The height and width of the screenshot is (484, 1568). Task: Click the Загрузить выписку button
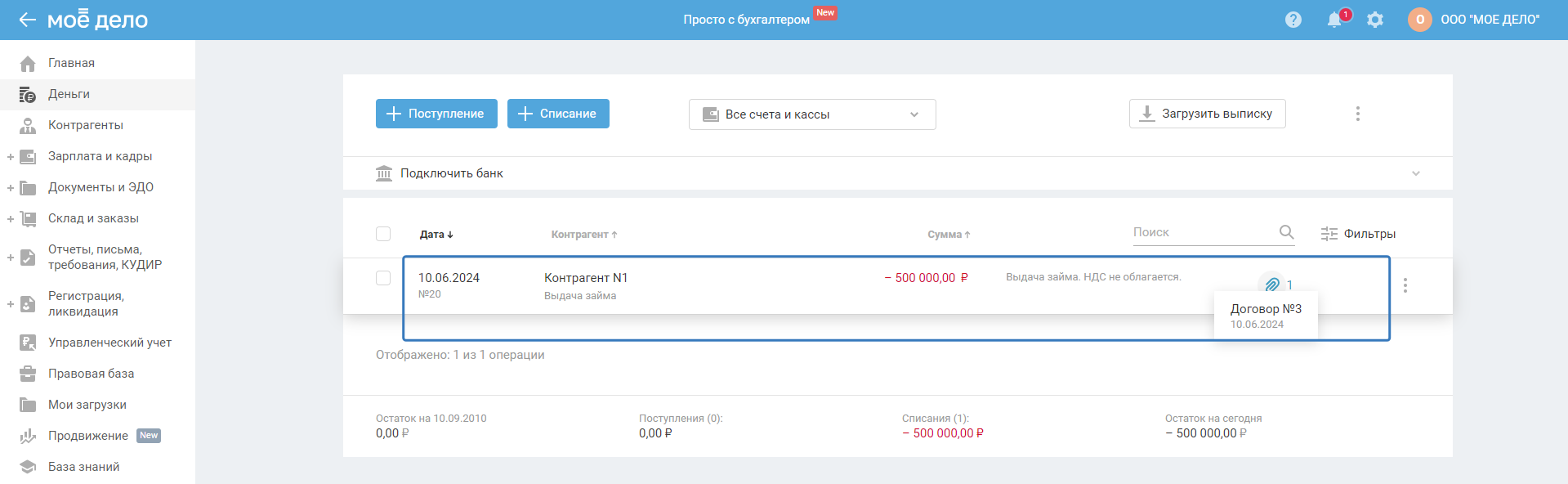[x=1207, y=114]
